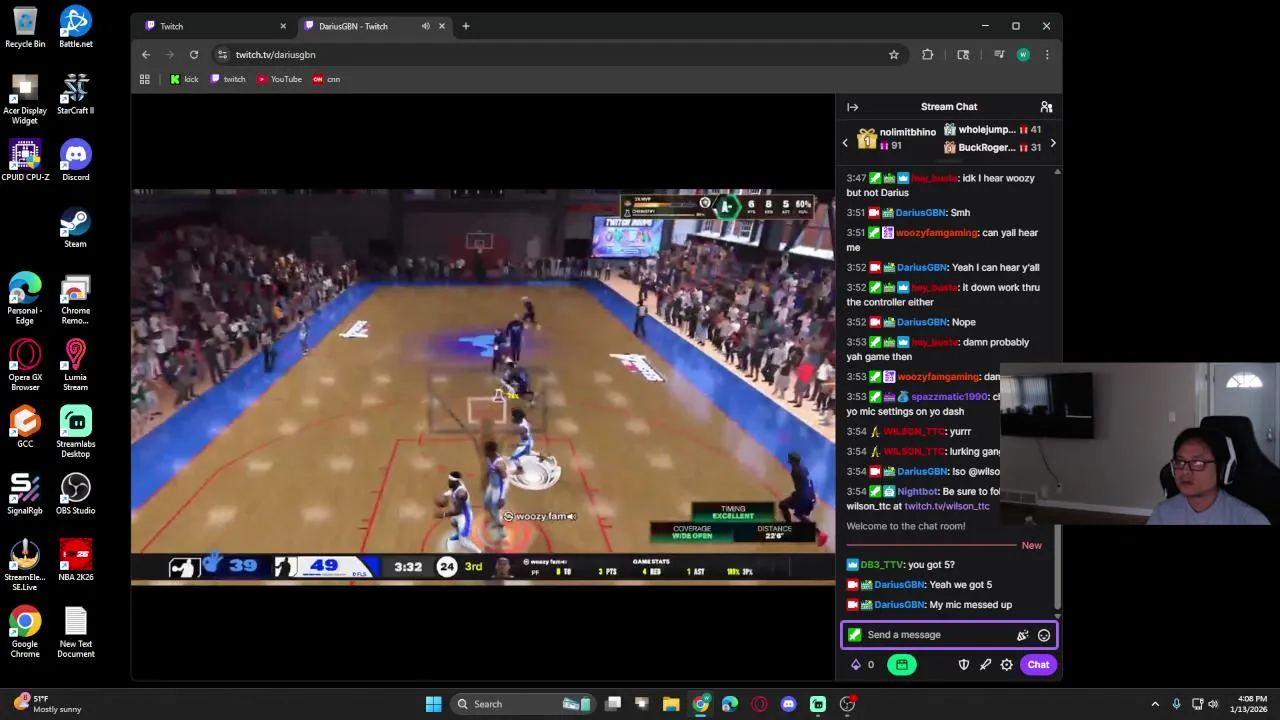
Task: Open Battle.net desktop icon
Action: coord(76,27)
